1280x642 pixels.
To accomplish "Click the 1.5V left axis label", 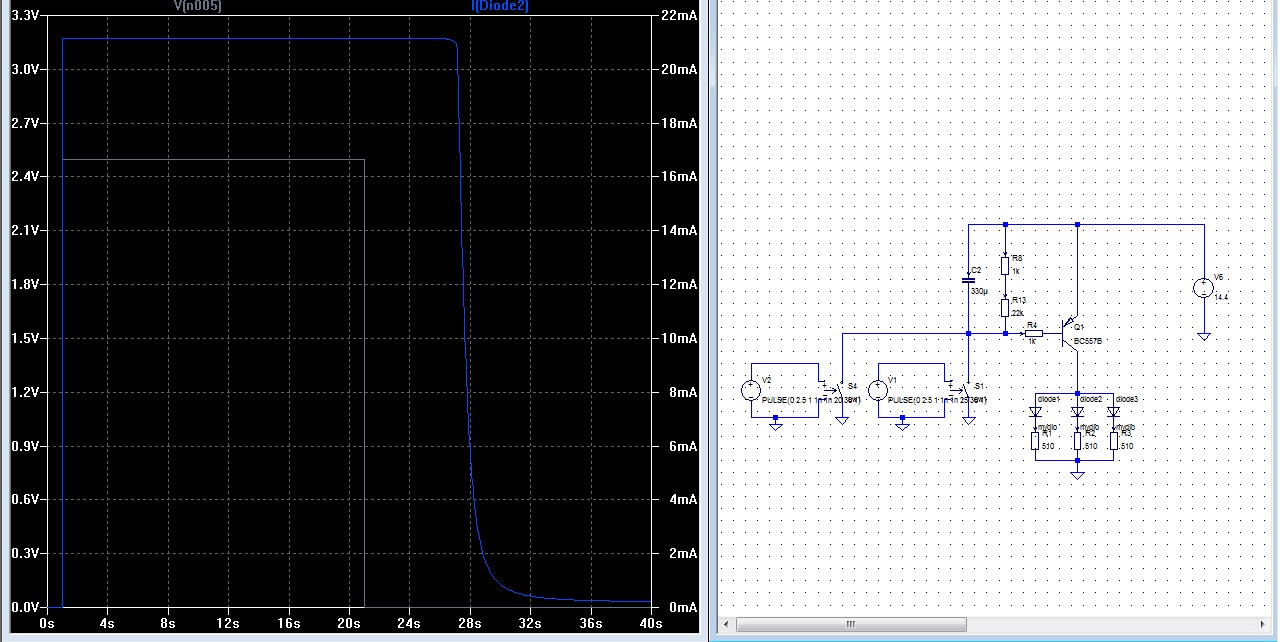I will tap(24, 338).
